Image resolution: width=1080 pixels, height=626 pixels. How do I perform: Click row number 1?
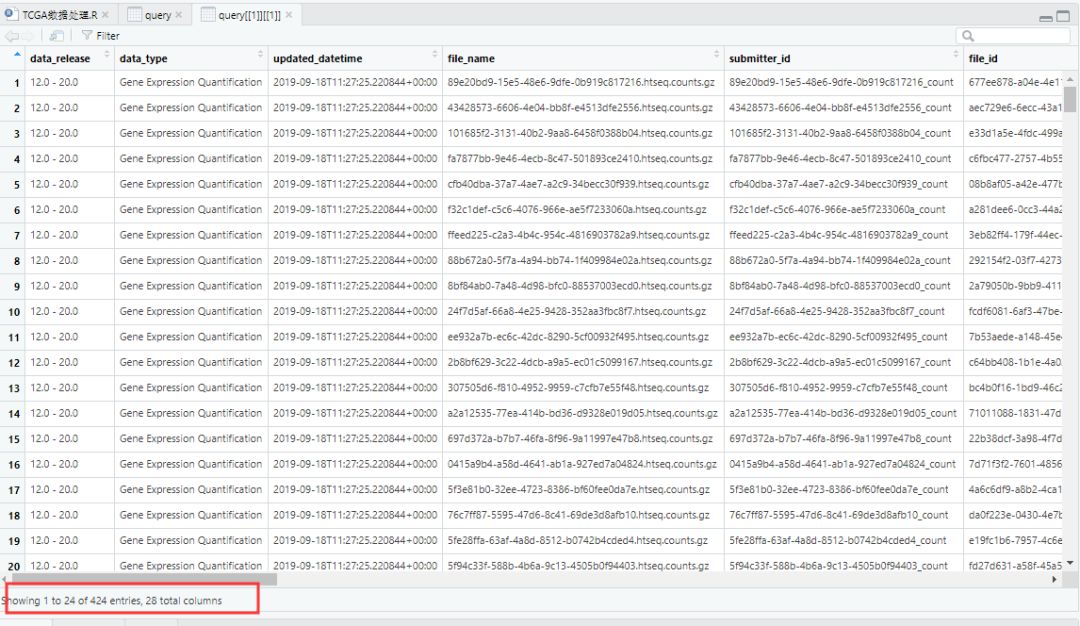coord(16,83)
